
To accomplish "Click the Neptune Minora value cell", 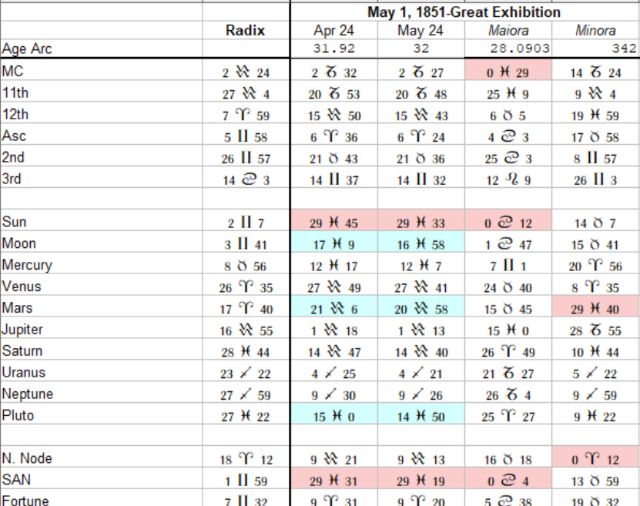I will point(596,393).
